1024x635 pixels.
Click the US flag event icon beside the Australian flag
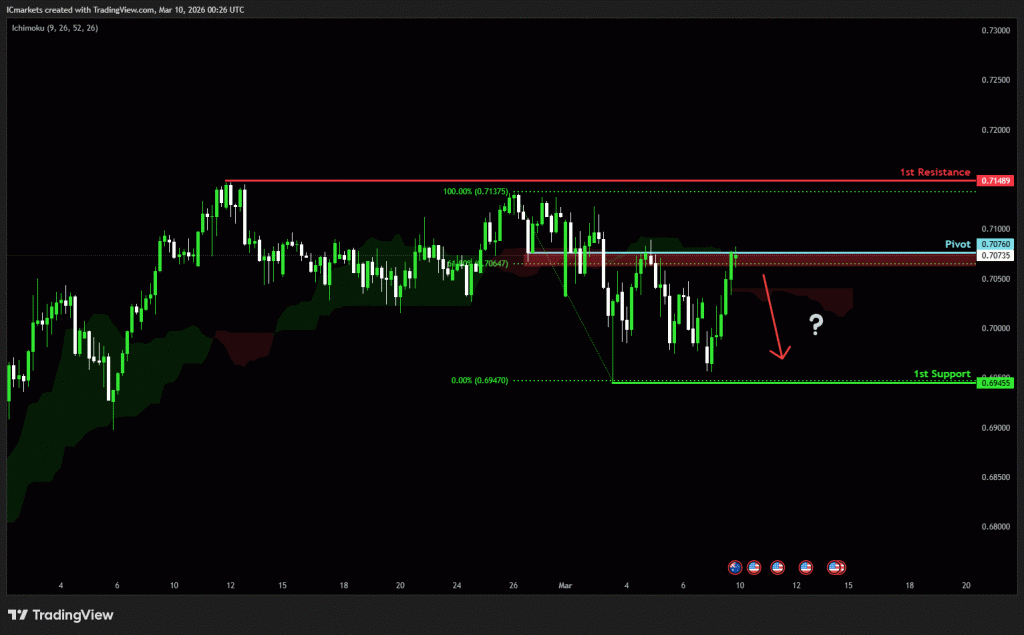click(754, 567)
